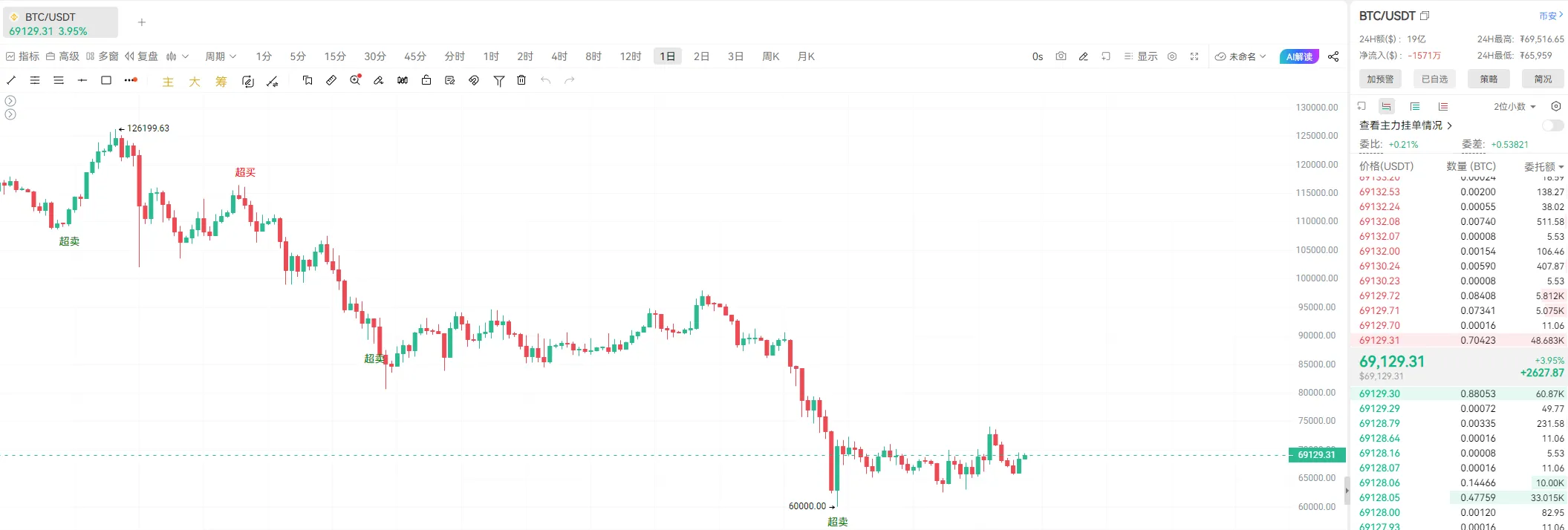Show only sell orders in order book

[1443, 106]
